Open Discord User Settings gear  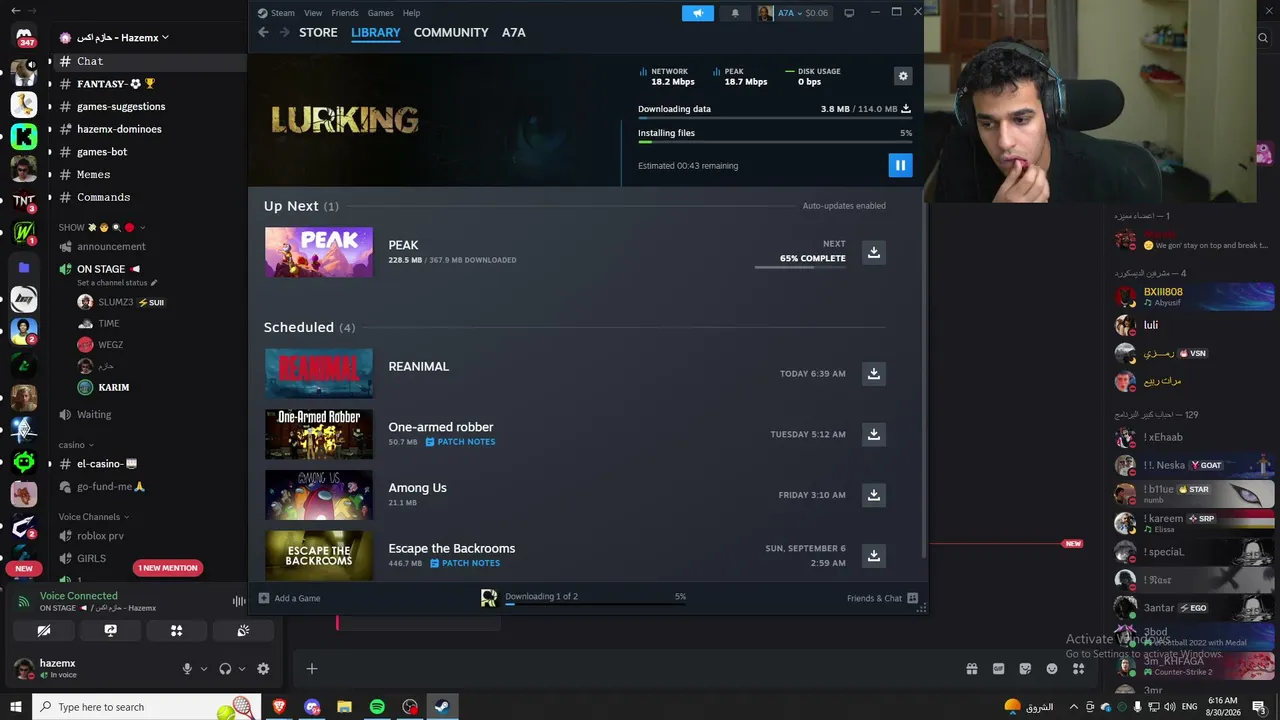coord(263,669)
